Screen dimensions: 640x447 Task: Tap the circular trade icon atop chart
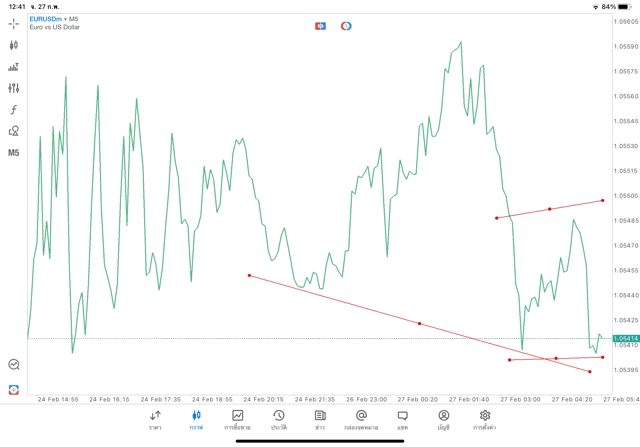346,25
